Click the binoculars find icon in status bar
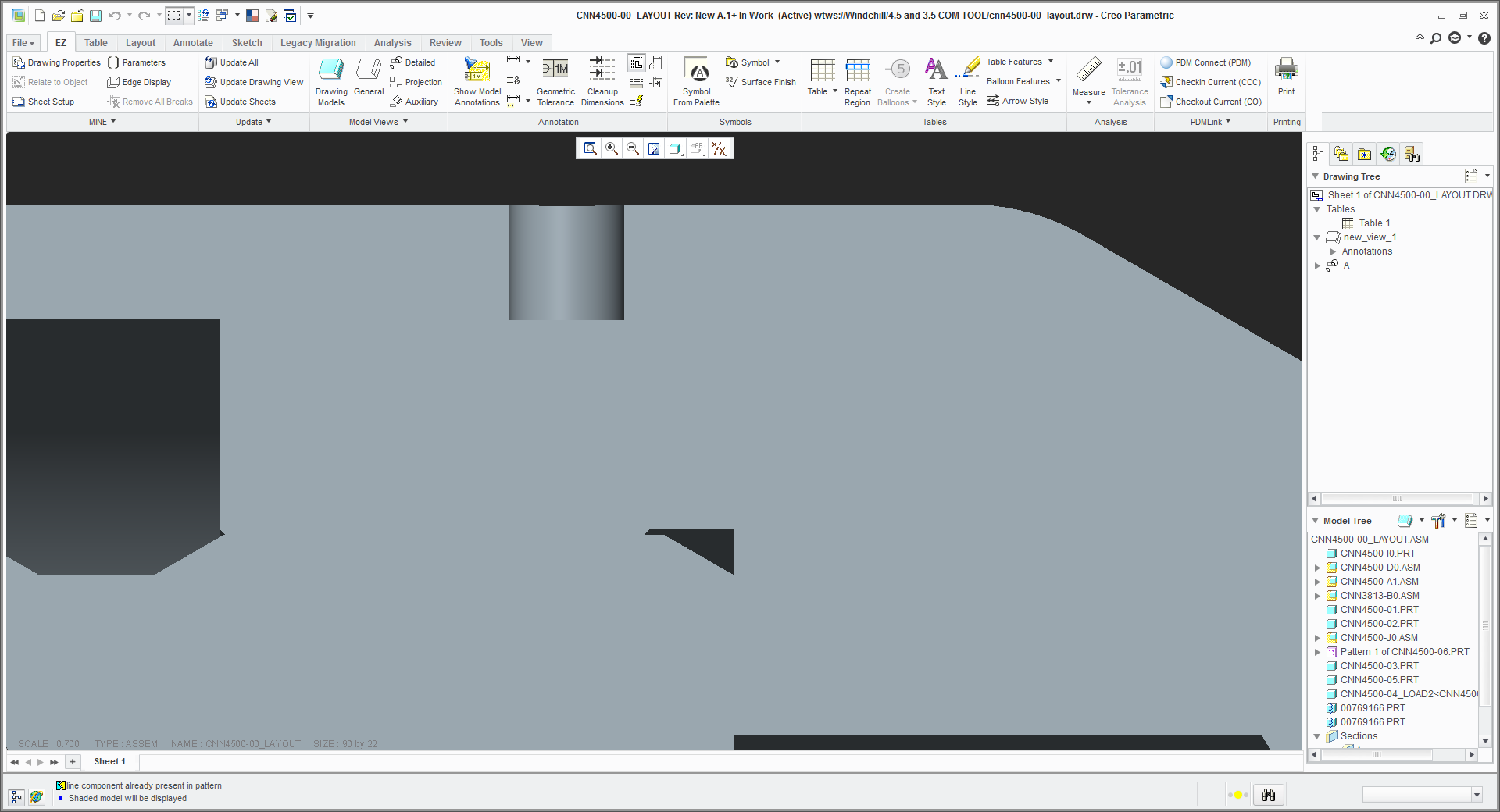This screenshot has height=812, width=1500. (1269, 795)
